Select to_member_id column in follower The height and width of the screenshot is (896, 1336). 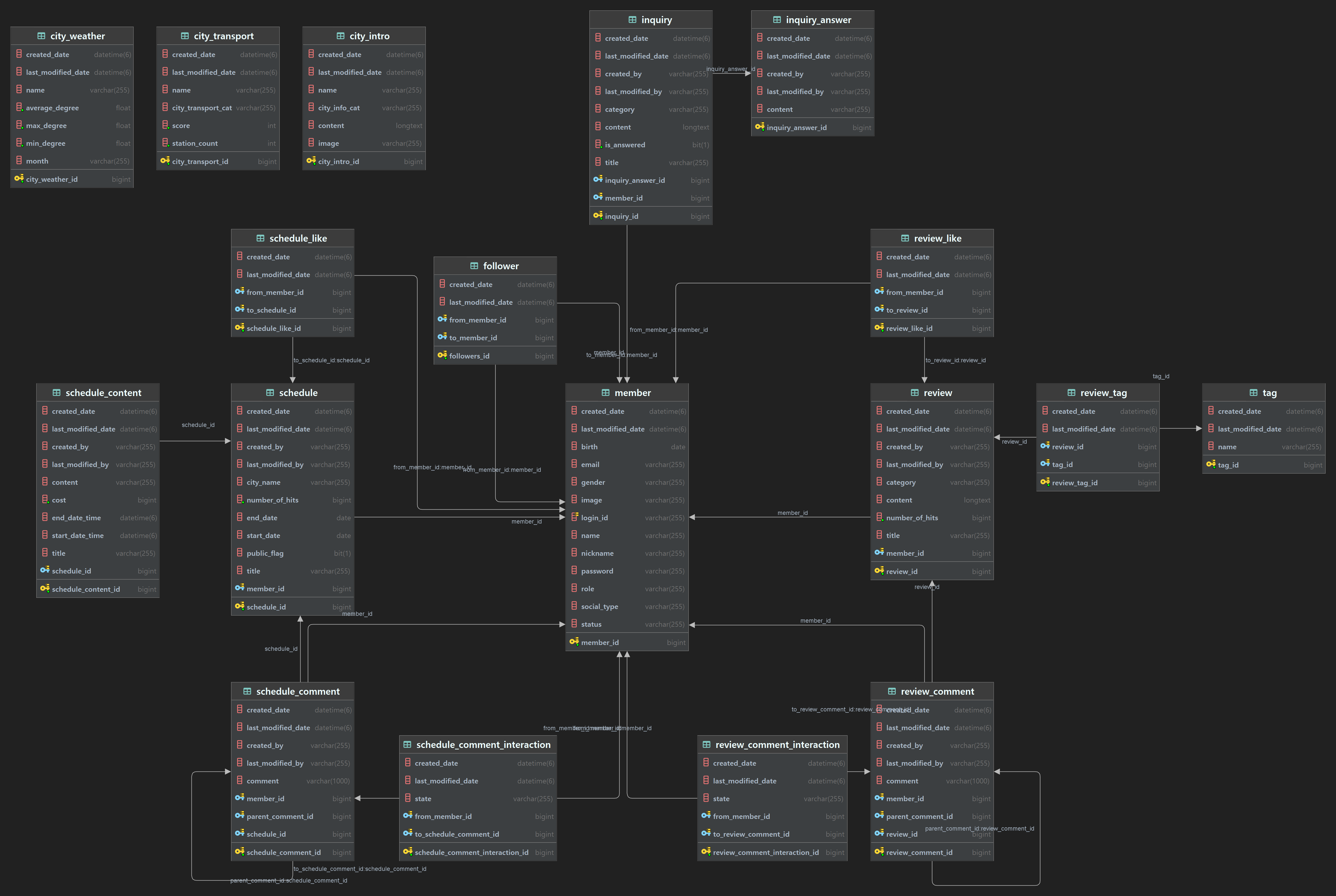coord(496,338)
